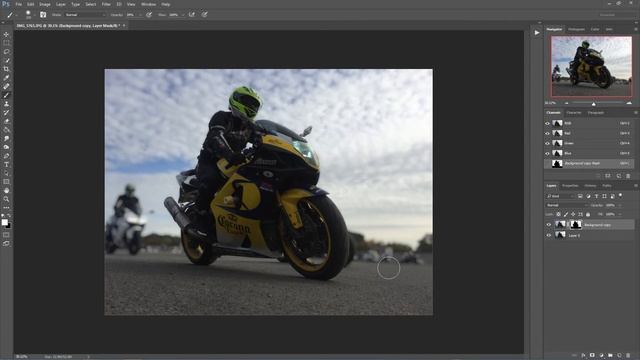The image size is (640, 360).
Task: Switch to the Paths tab
Action: 607,186
